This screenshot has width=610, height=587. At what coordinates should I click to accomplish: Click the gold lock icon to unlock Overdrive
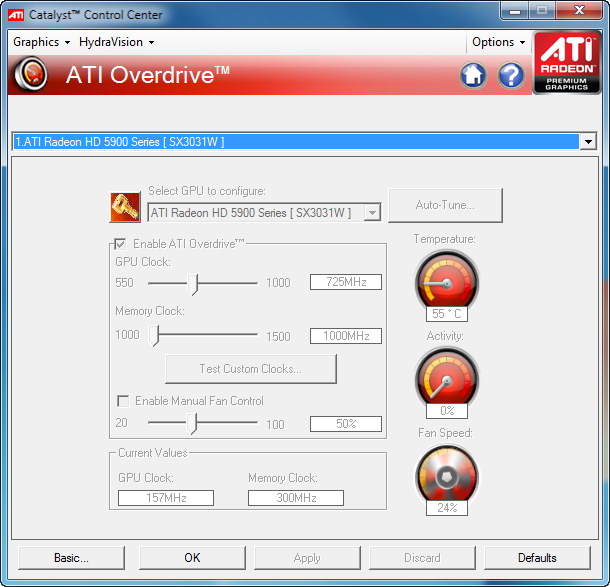[x=125, y=207]
